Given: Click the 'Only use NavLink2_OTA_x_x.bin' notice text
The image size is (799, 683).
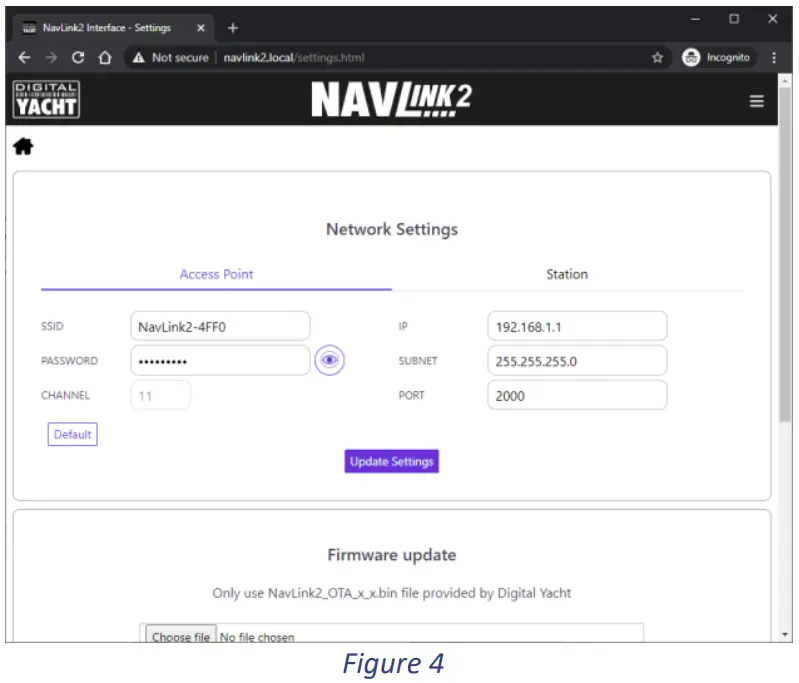Looking at the screenshot, I should pos(392,593).
